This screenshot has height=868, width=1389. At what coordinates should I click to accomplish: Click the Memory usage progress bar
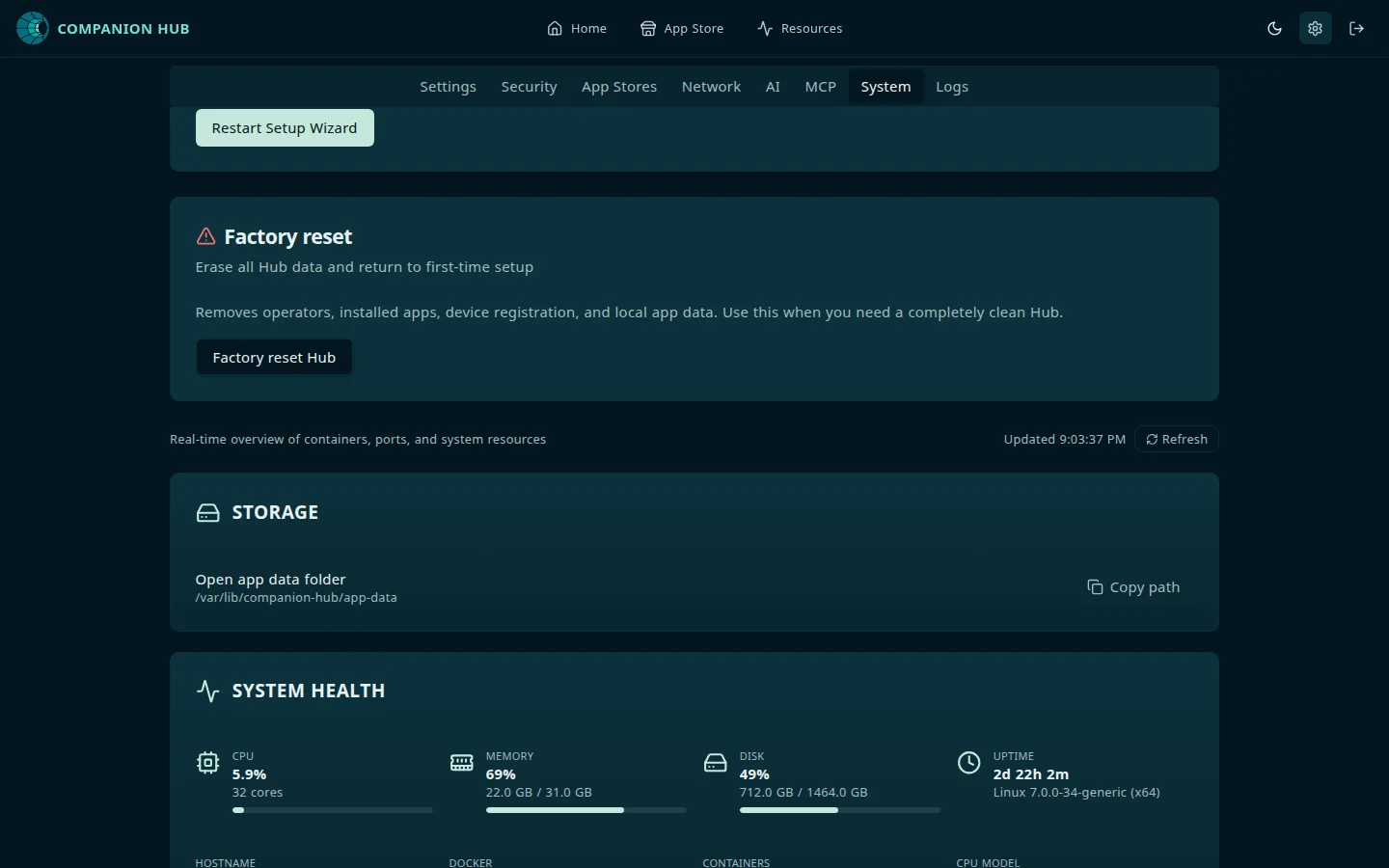pyautogui.click(x=586, y=810)
